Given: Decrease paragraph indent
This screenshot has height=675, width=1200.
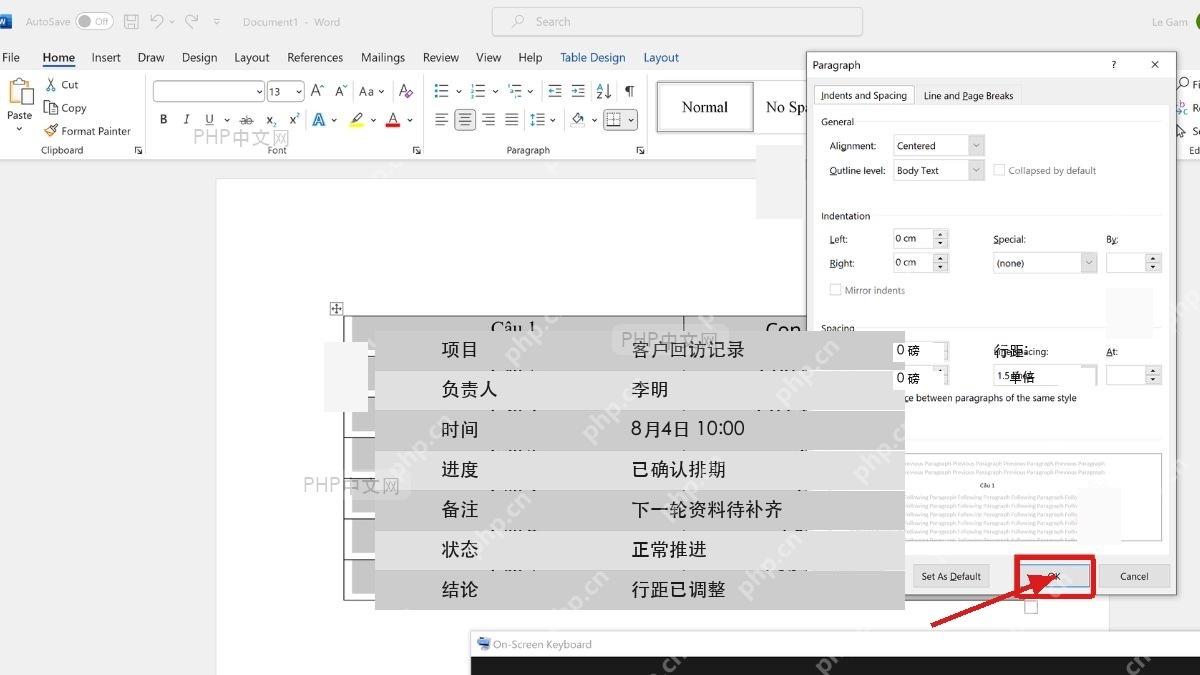Looking at the screenshot, I should 556,91.
